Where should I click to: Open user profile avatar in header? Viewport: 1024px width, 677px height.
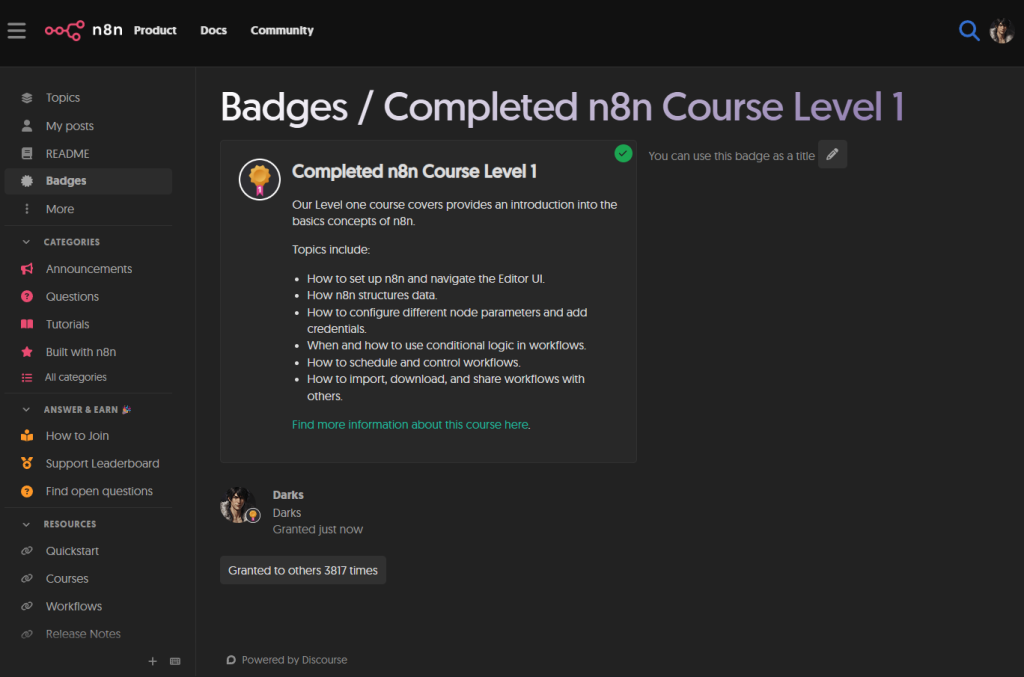click(x=1001, y=30)
